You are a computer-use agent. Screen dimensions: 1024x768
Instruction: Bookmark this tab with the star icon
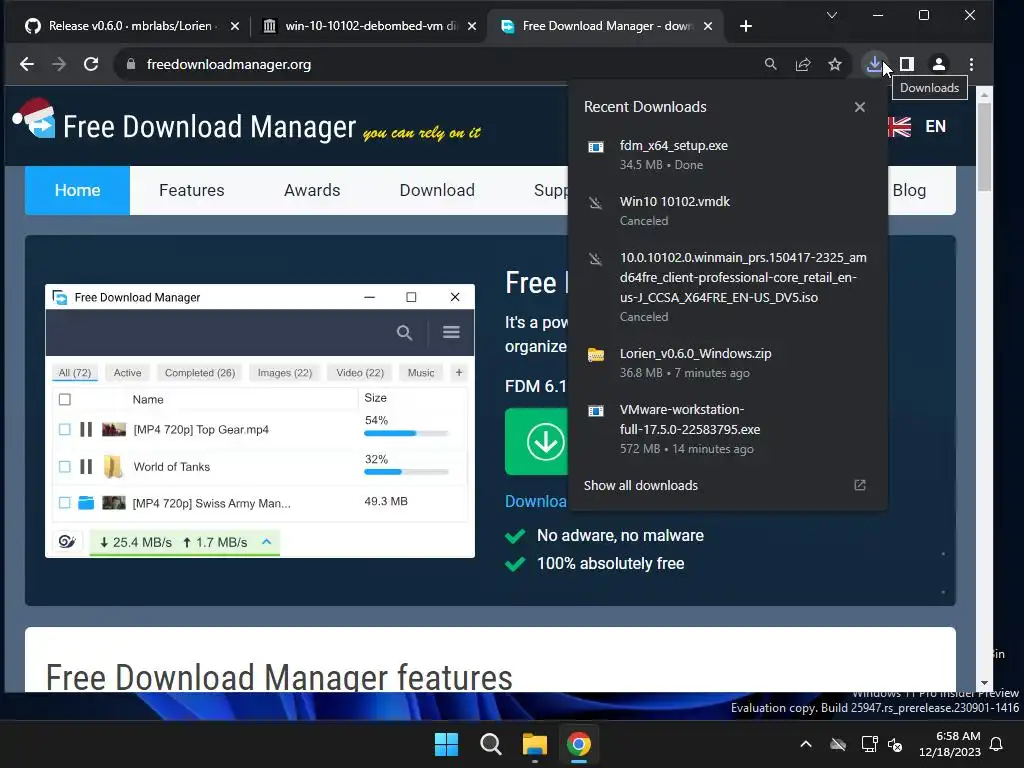click(835, 64)
